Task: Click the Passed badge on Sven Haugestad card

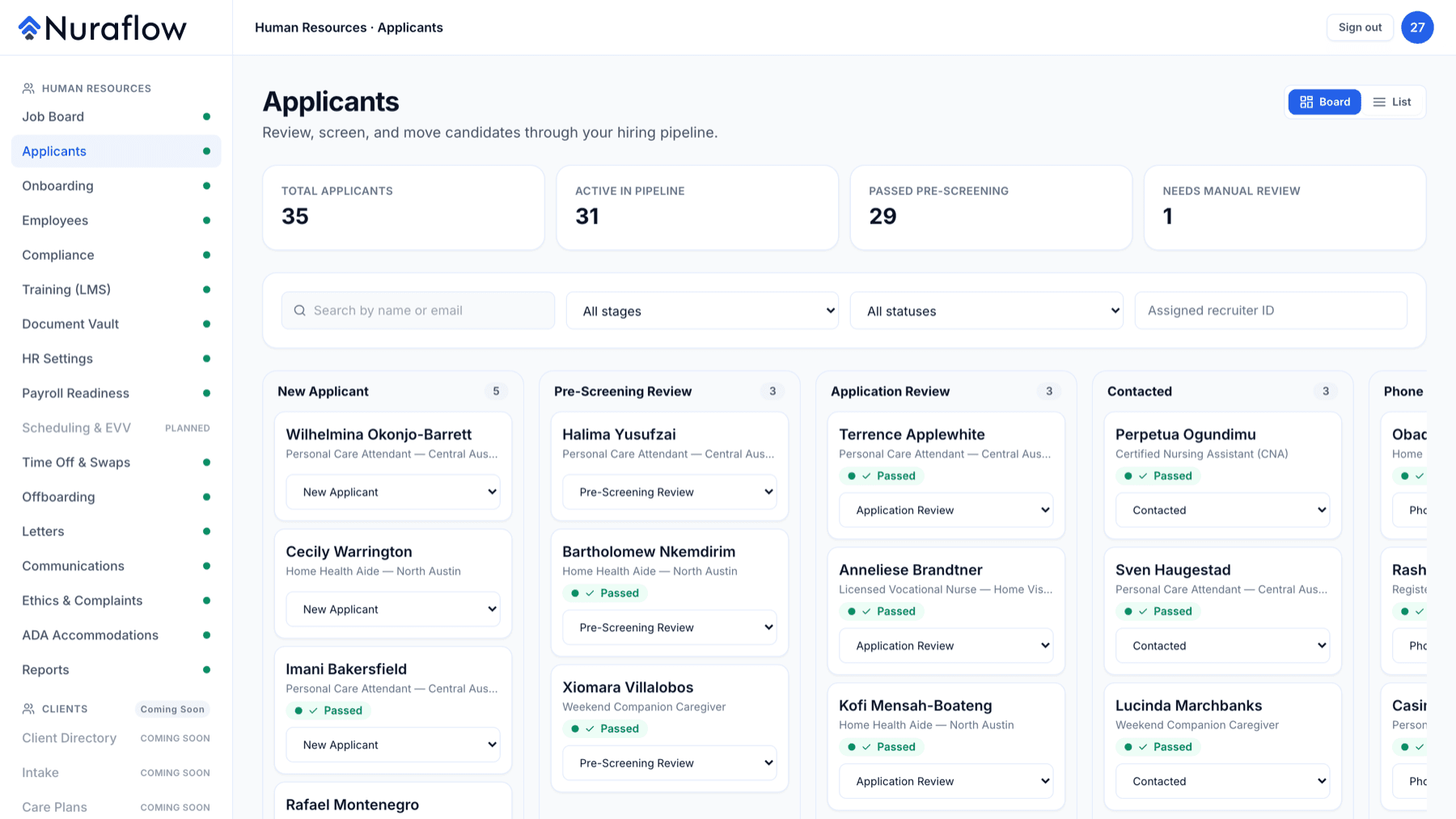Action: (x=1158, y=611)
